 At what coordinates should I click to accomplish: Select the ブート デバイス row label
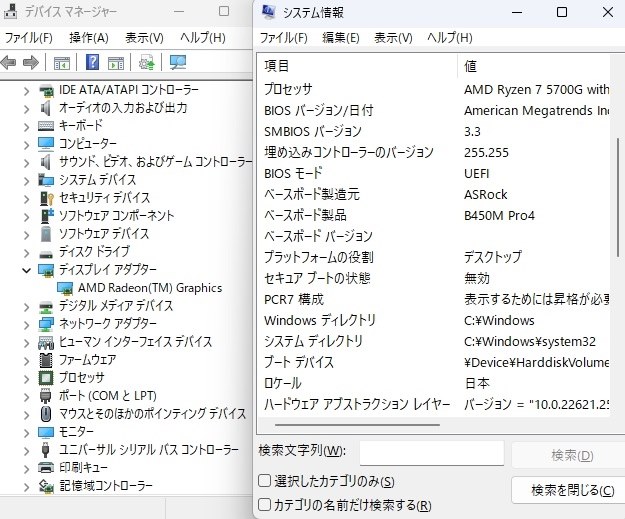pos(299,362)
